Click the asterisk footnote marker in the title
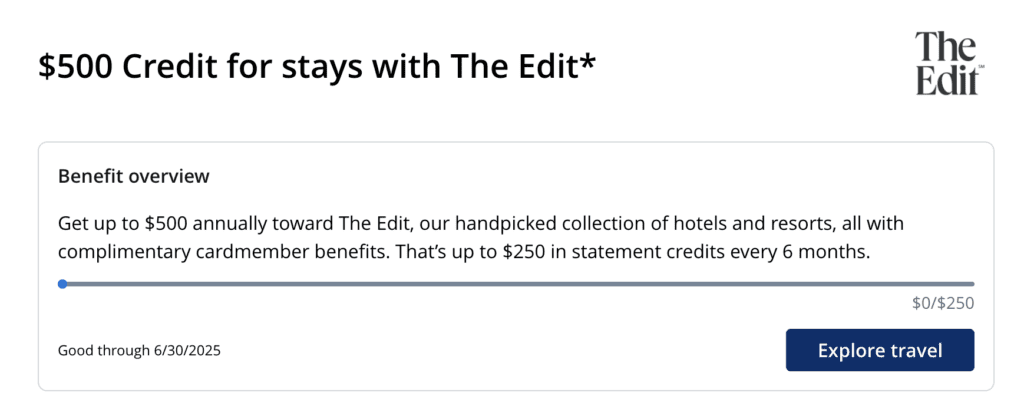1024x409 pixels. pos(588,60)
